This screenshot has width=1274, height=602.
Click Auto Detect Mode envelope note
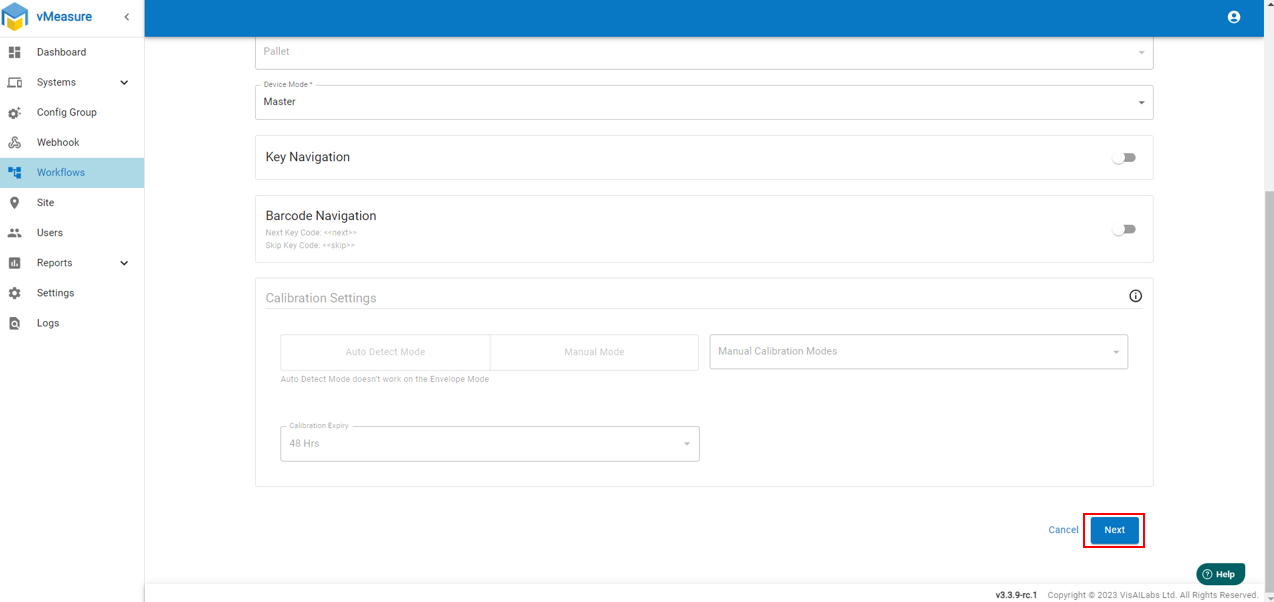(385, 379)
